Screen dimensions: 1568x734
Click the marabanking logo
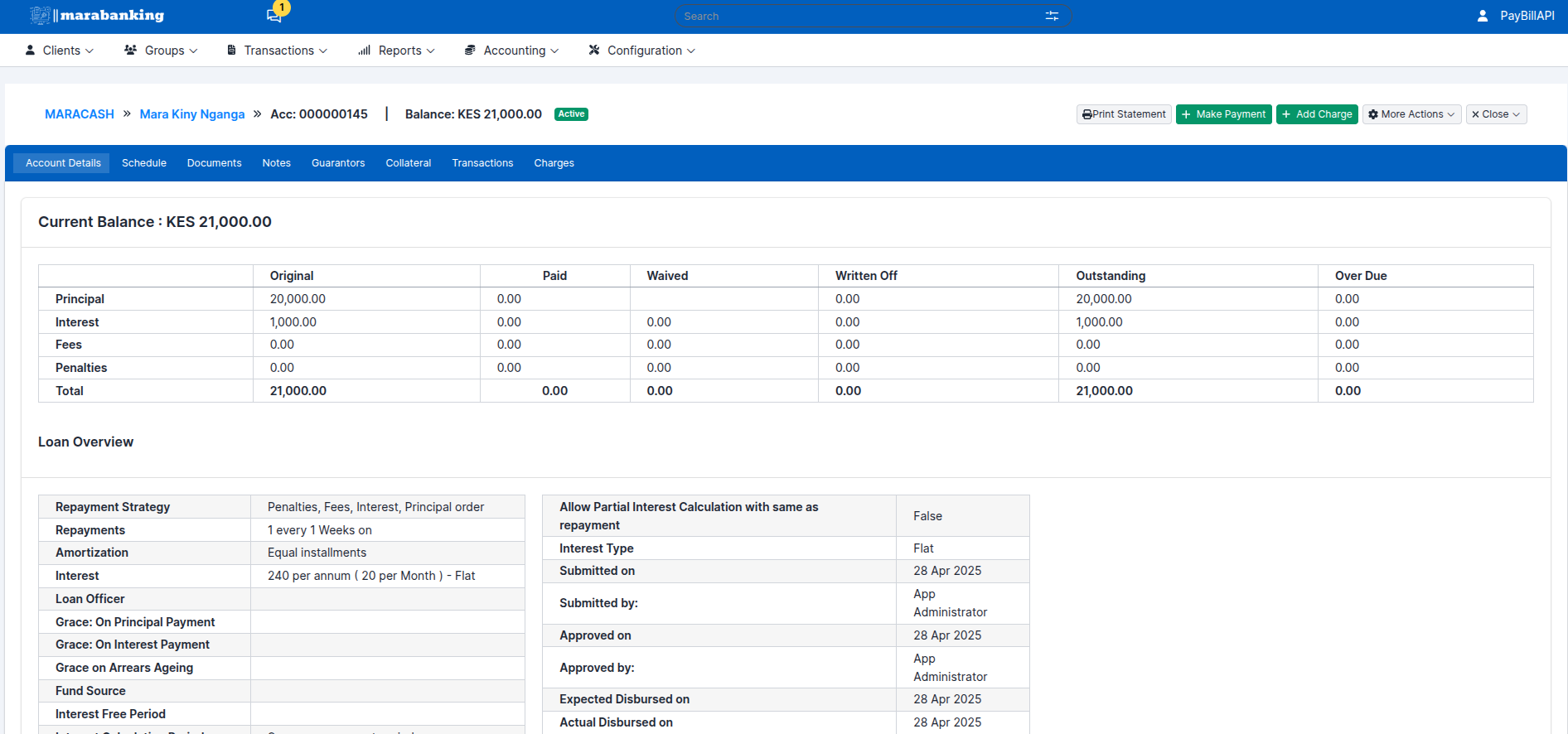point(97,15)
